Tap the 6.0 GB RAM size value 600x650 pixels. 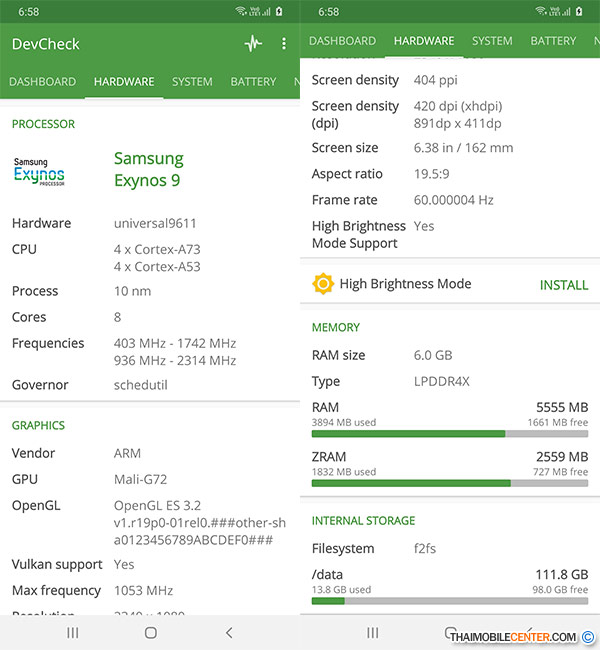433,355
